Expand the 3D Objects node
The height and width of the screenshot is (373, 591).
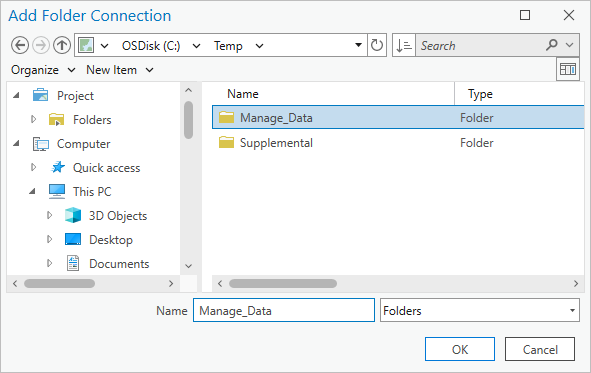(x=49, y=215)
